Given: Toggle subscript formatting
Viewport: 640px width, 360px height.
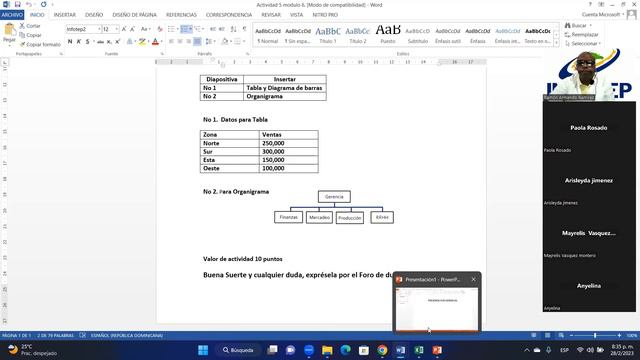Looking at the screenshot, I should point(109,42).
